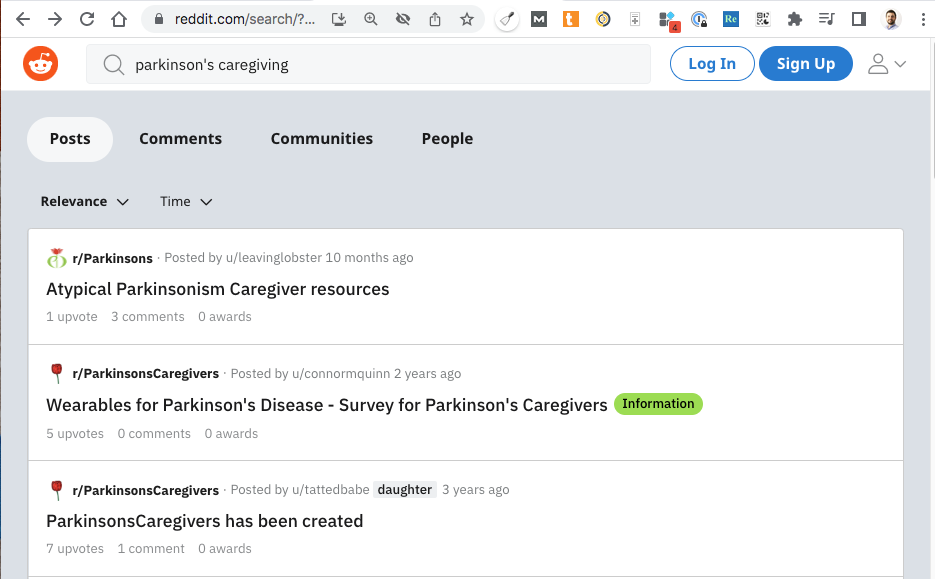The width and height of the screenshot is (935, 579).
Task: Click the browser forward arrow
Action: point(55,19)
